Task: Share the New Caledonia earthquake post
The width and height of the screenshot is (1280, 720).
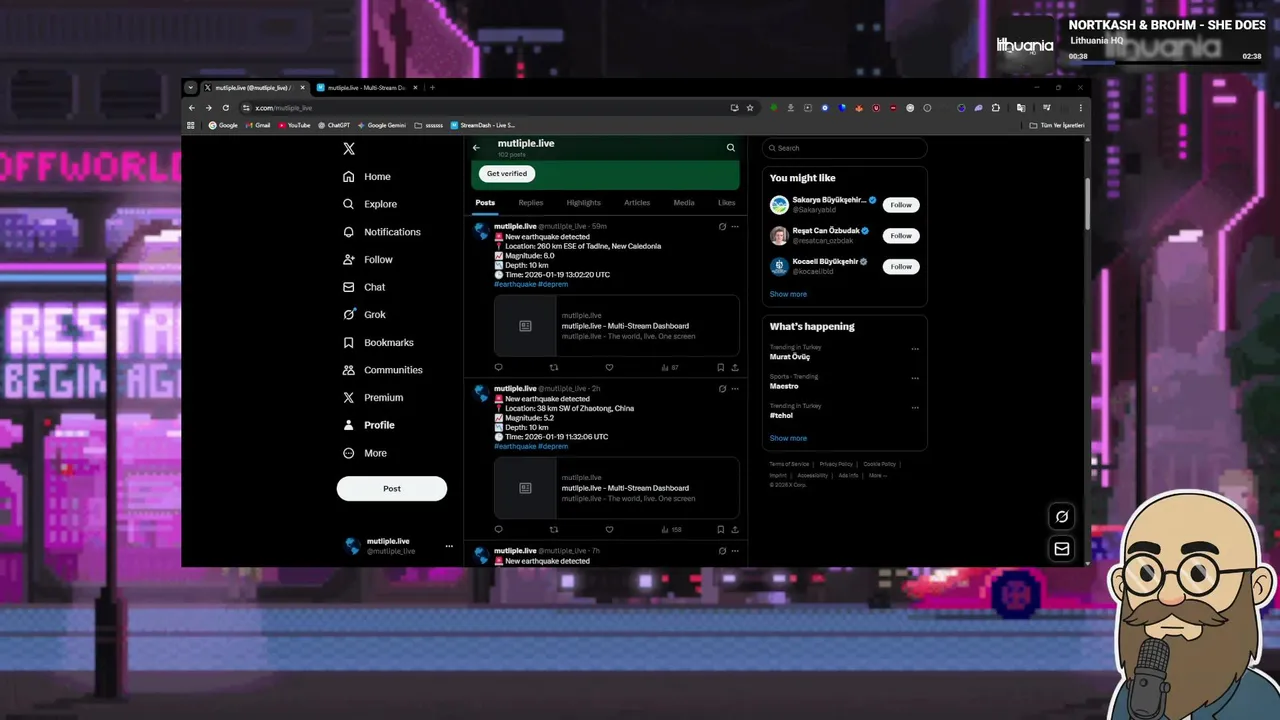Action: pyautogui.click(x=735, y=368)
